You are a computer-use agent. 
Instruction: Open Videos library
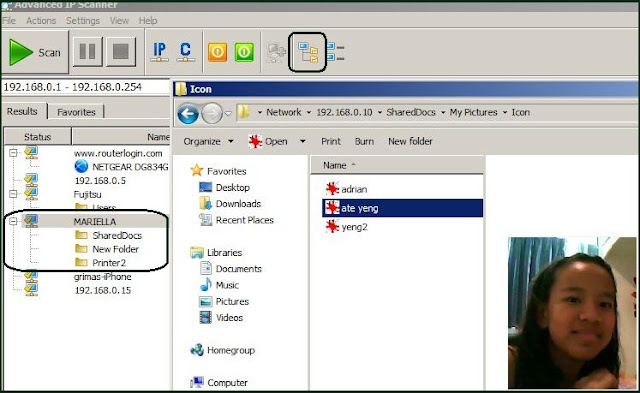(x=221, y=318)
